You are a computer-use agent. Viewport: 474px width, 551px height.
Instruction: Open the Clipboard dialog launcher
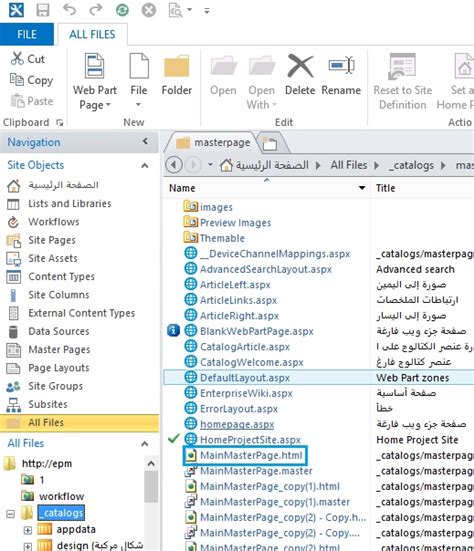tap(60, 122)
